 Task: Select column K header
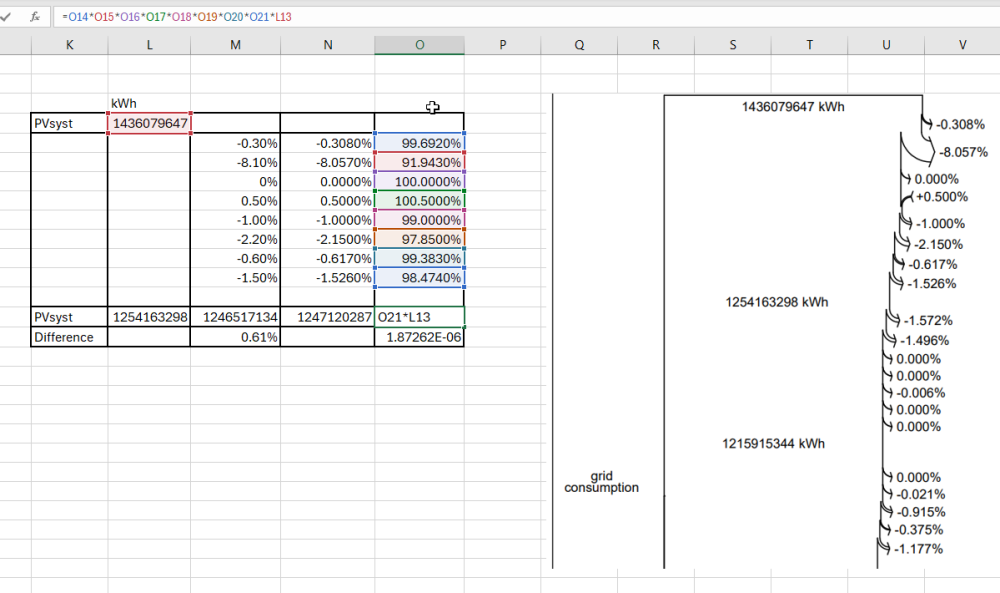coord(69,45)
